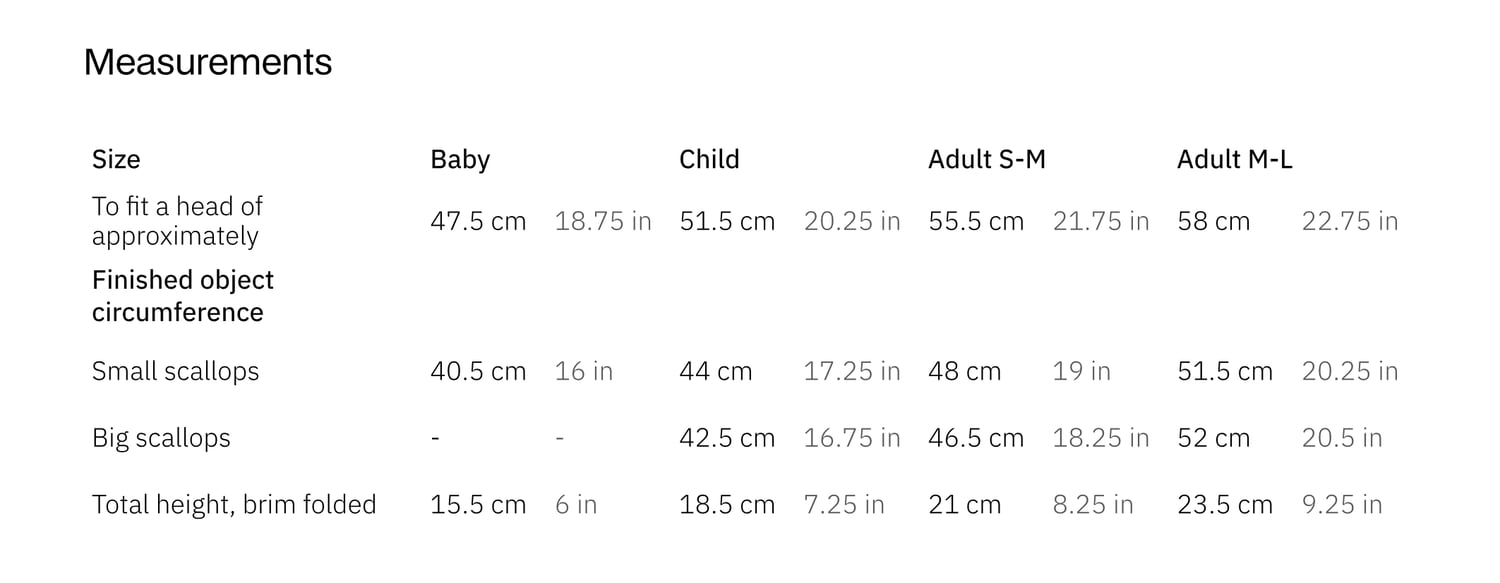Select the Small scallops row label
This screenshot has height=583, width=1500.
(x=175, y=371)
